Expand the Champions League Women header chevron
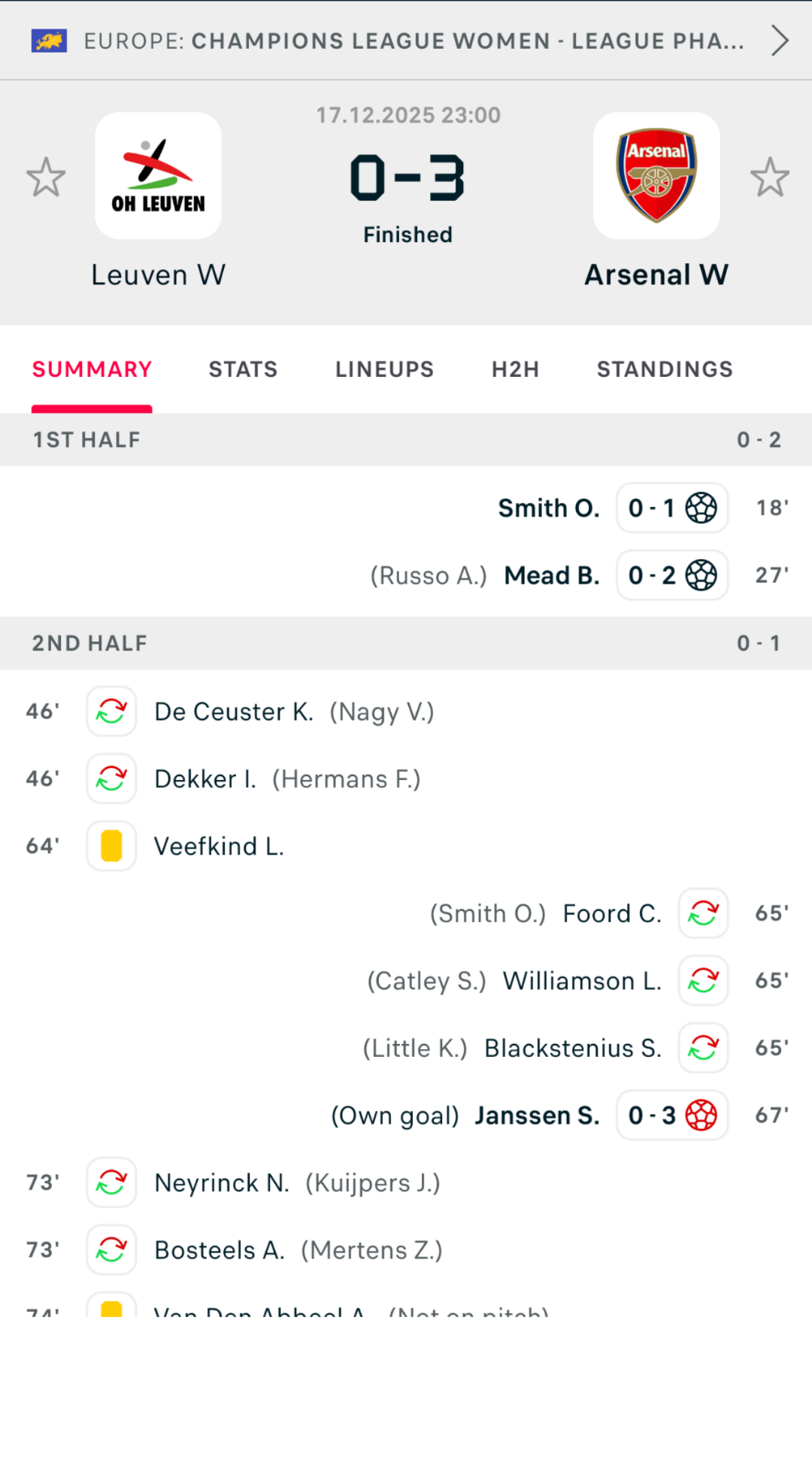This screenshot has height=1460, width=812. tap(780, 41)
